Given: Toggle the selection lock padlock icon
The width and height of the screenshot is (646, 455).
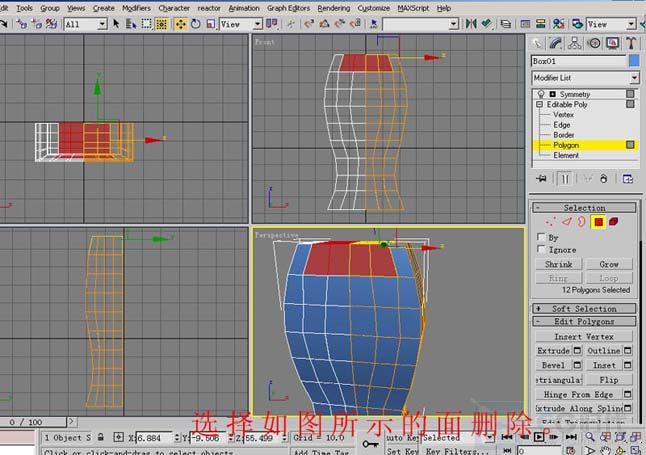Looking at the screenshot, I should [x=101, y=437].
